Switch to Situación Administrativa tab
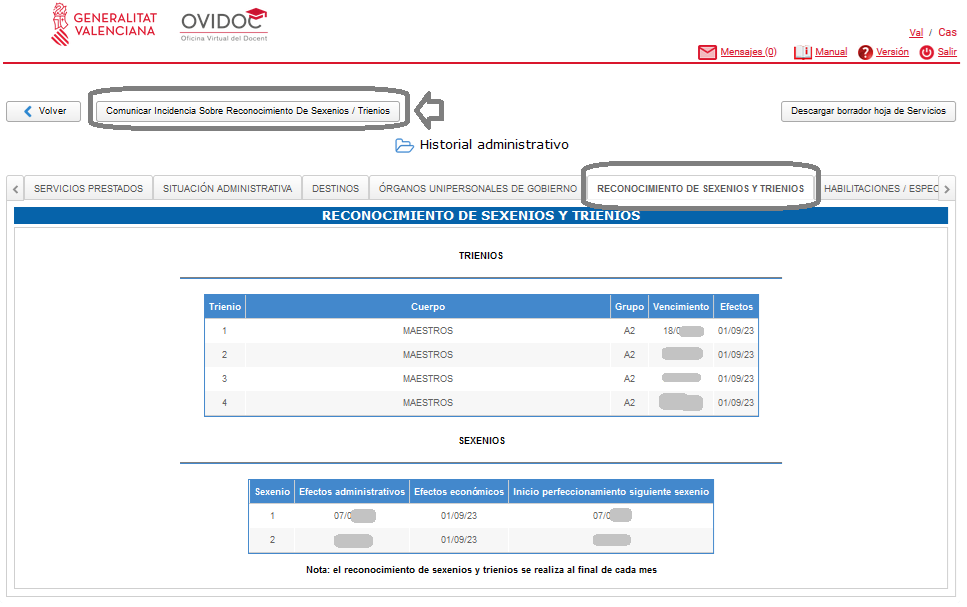Screen dimensions: 967x607 pyautogui.click(x=227, y=188)
